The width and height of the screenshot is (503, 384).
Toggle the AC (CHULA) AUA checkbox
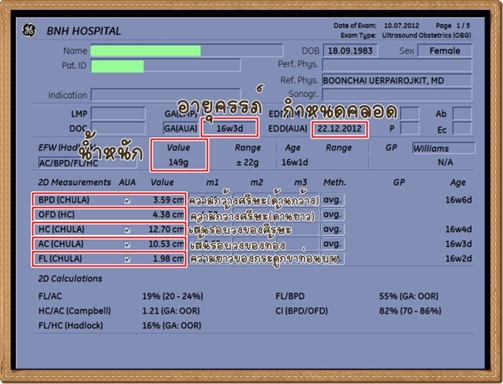tap(127, 244)
